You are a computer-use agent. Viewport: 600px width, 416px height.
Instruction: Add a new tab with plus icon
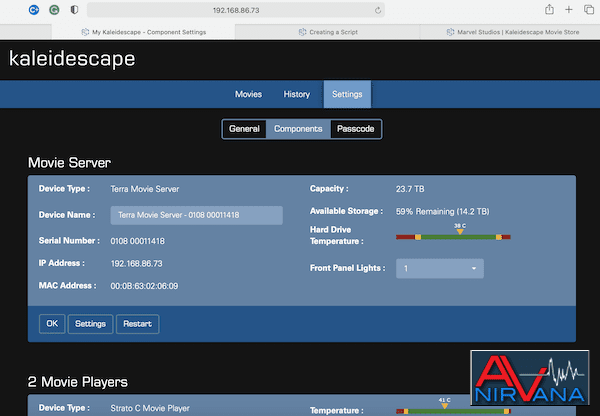click(569, 10)
